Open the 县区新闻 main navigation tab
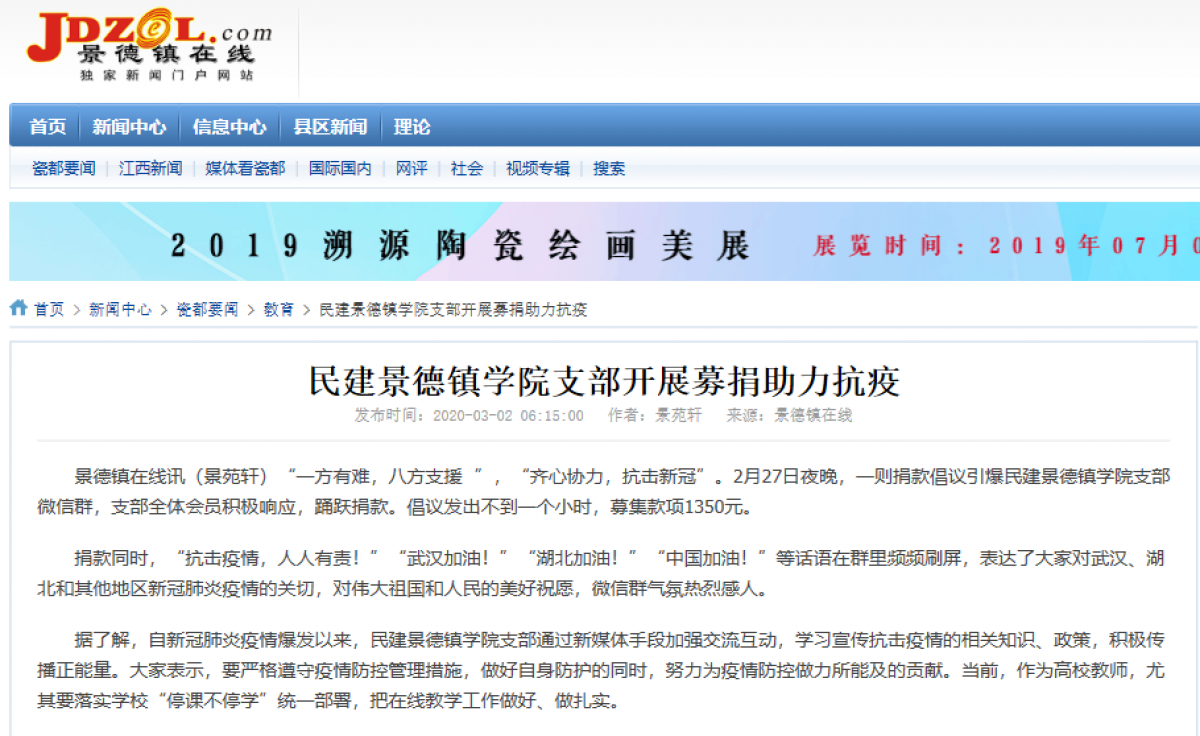The width and height of the screenshot is (1200, 736). [330, 127]
